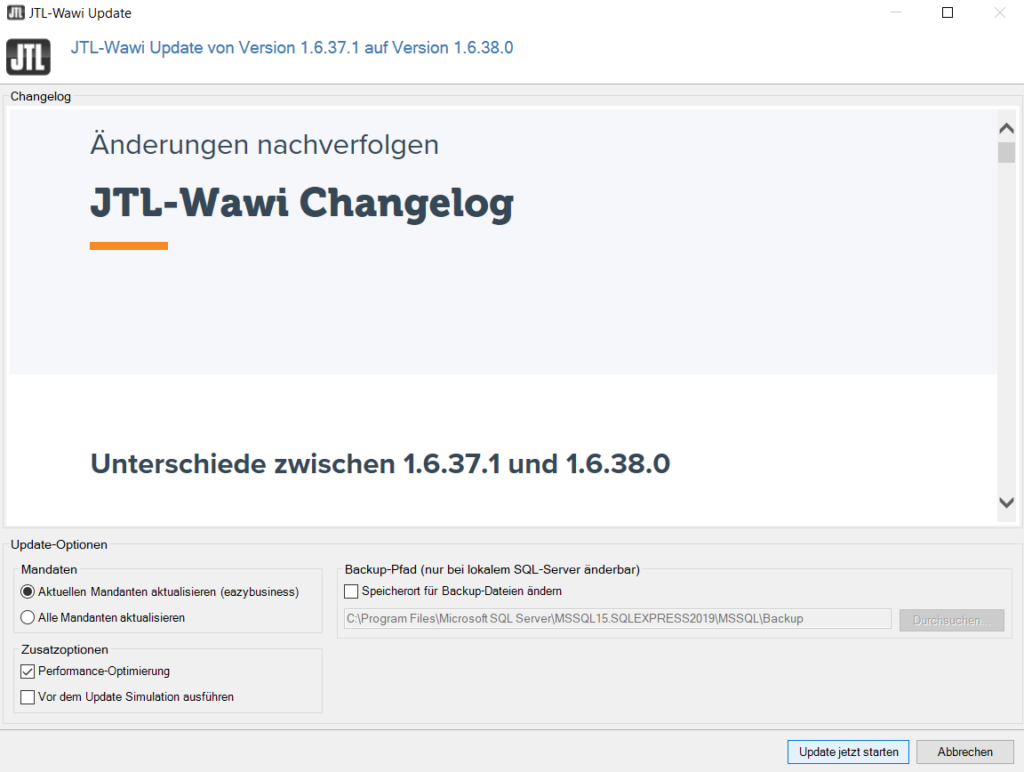Maximize the JTL-Wawi Update window
This screenshot has height=772, width=1024.
click(x=947, y=12)
